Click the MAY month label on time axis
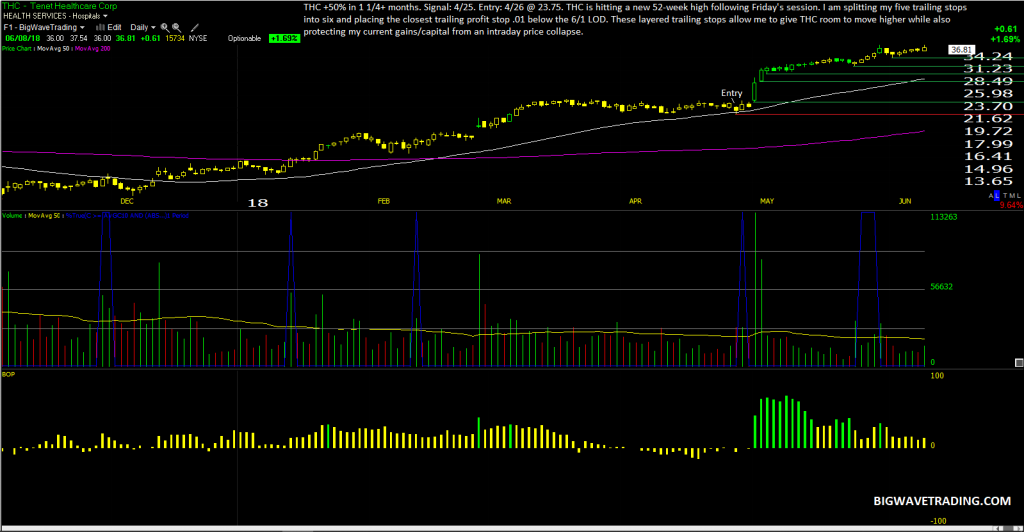The height and width of the screenshot is (532, 1024). pos(767,201)
